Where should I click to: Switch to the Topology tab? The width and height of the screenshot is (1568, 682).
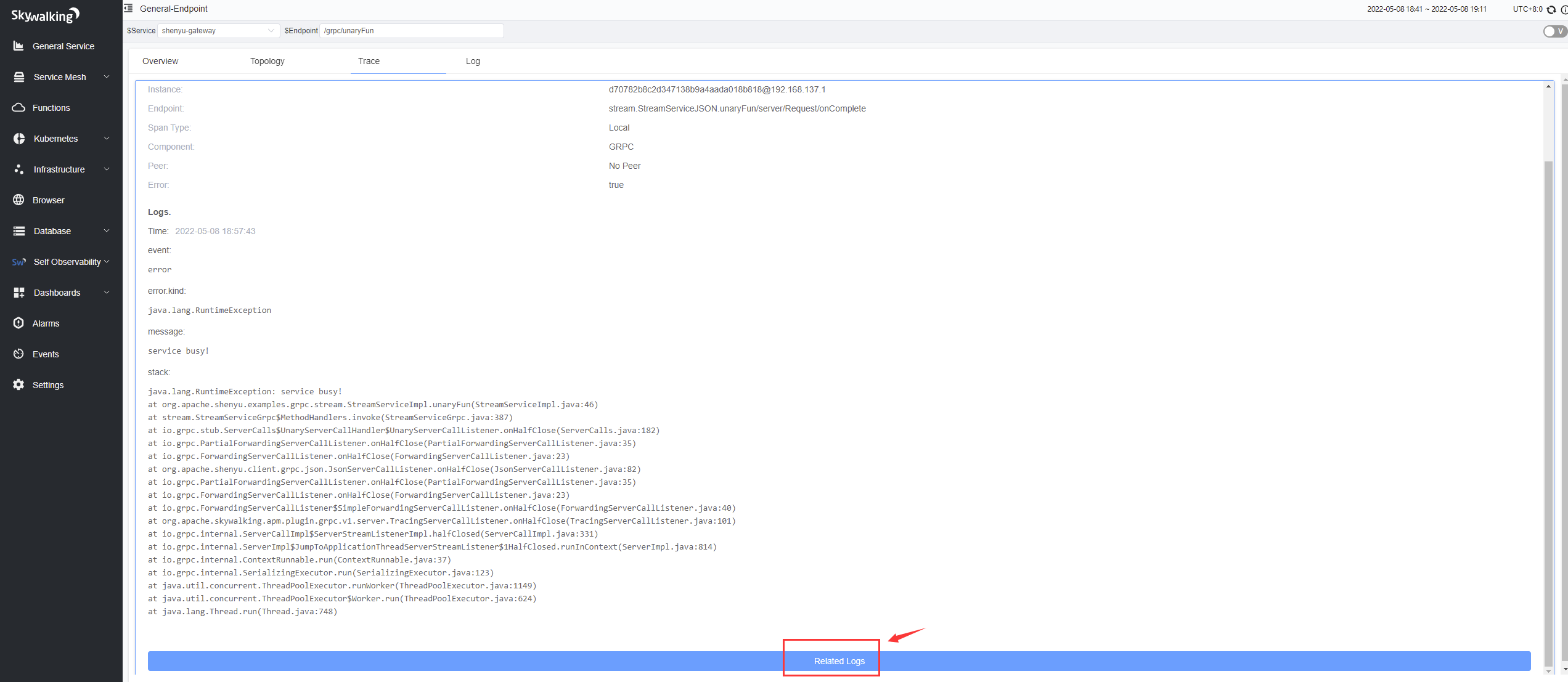[267, 61]
